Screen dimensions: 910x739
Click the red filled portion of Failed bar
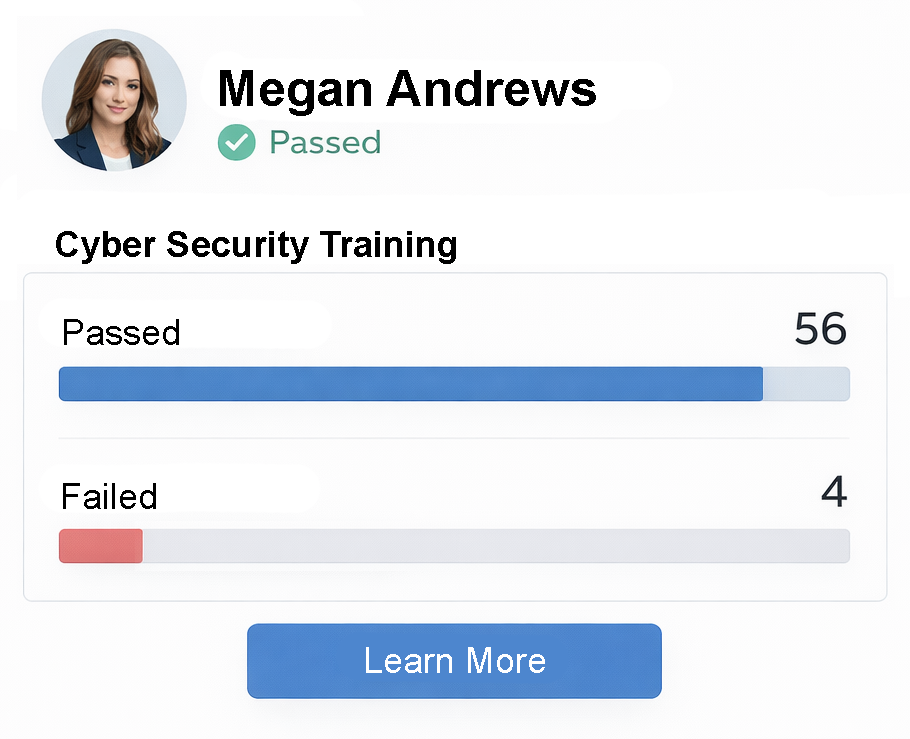(100, 546)
